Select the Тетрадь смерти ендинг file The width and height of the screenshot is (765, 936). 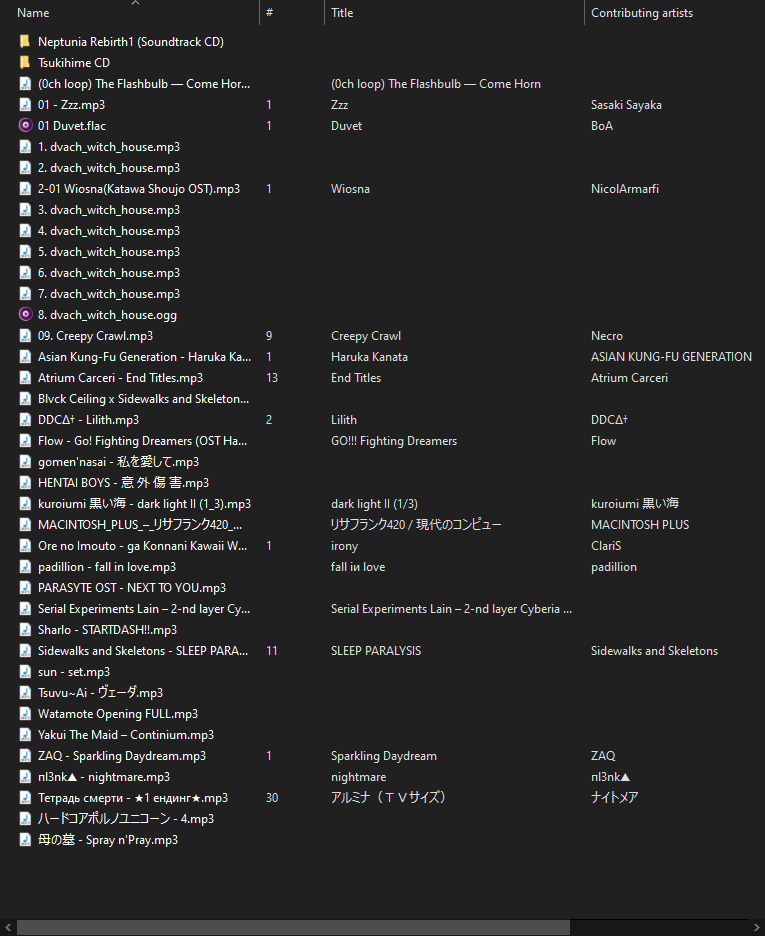point(132,798)
